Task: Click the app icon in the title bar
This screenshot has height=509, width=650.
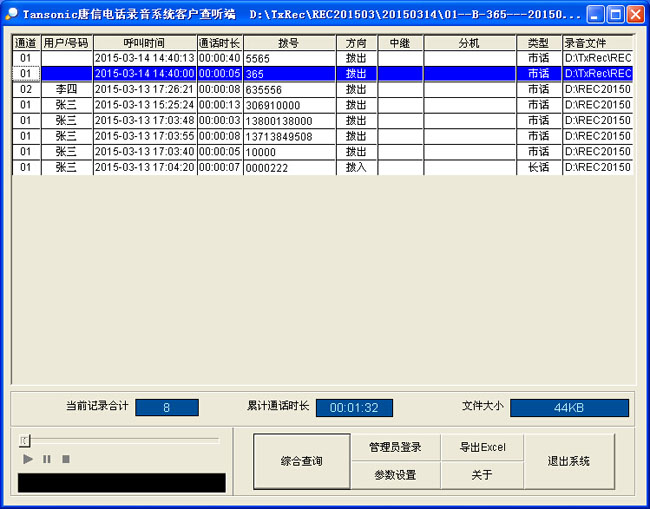Action: [x=12, y=15]
